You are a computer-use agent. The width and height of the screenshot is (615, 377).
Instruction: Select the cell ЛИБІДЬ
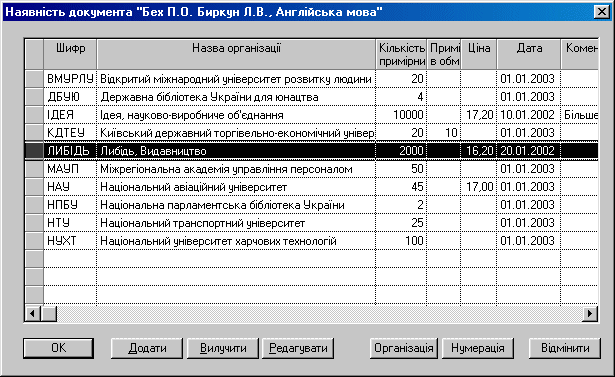point(70,151)
